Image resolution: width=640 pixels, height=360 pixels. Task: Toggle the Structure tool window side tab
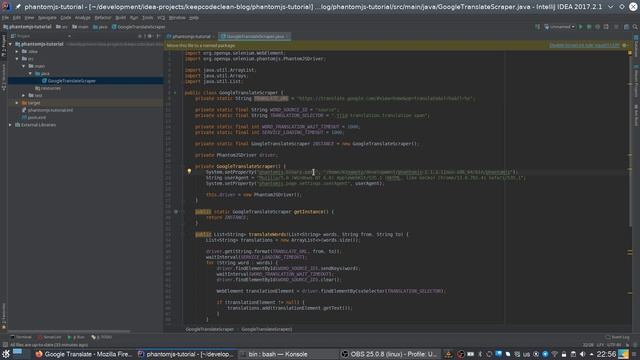coord(3,77)
